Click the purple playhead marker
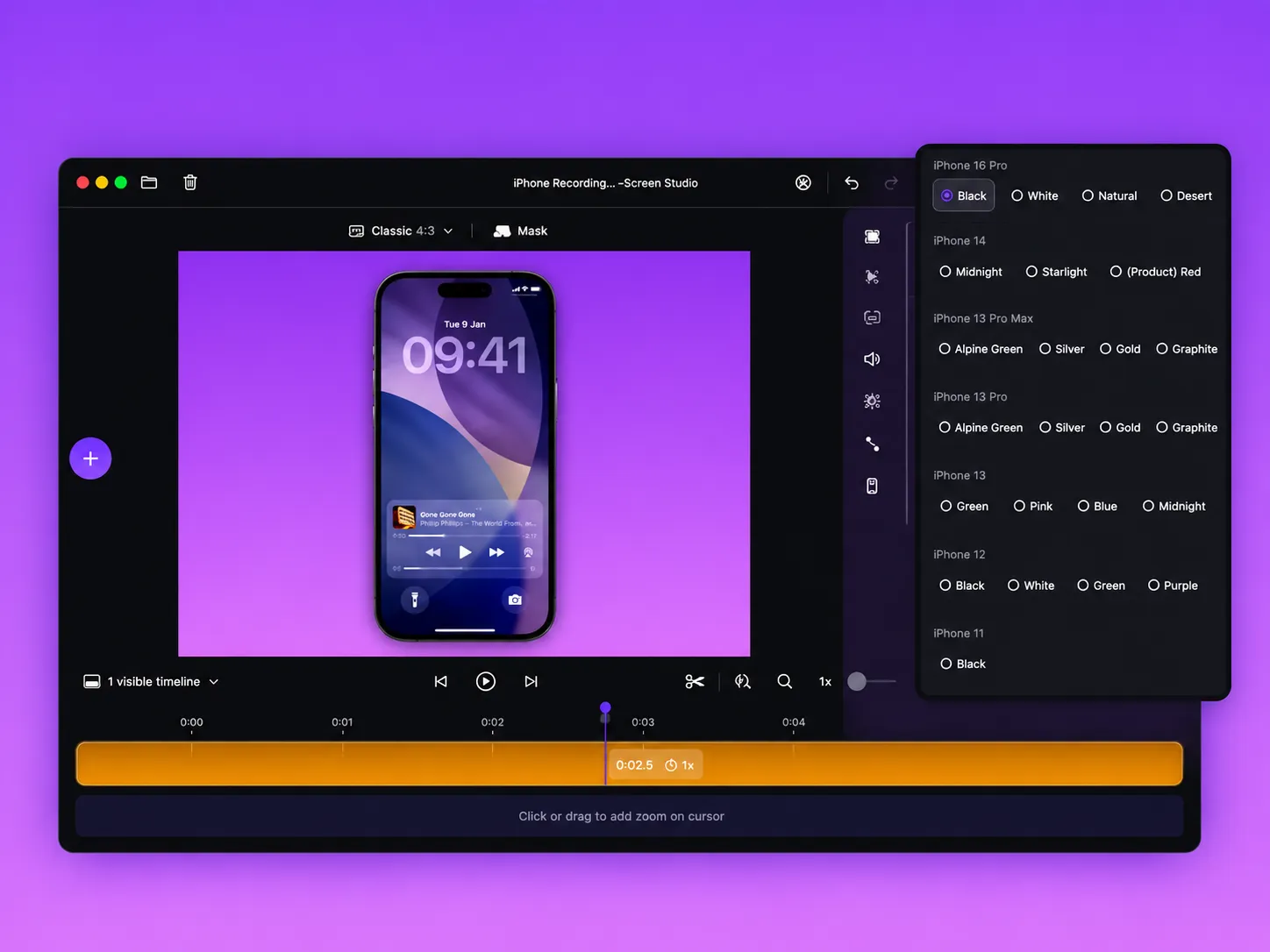Image resolution: width=1270 pixels, height=952 pixels. tap(605, 708)
